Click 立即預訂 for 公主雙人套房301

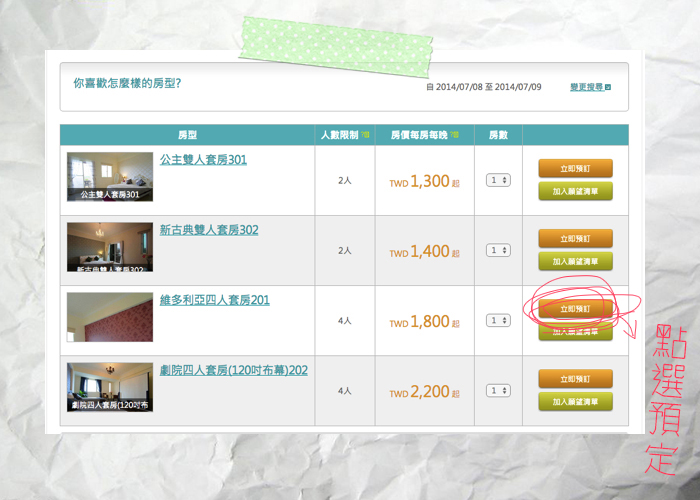point(575,168)
